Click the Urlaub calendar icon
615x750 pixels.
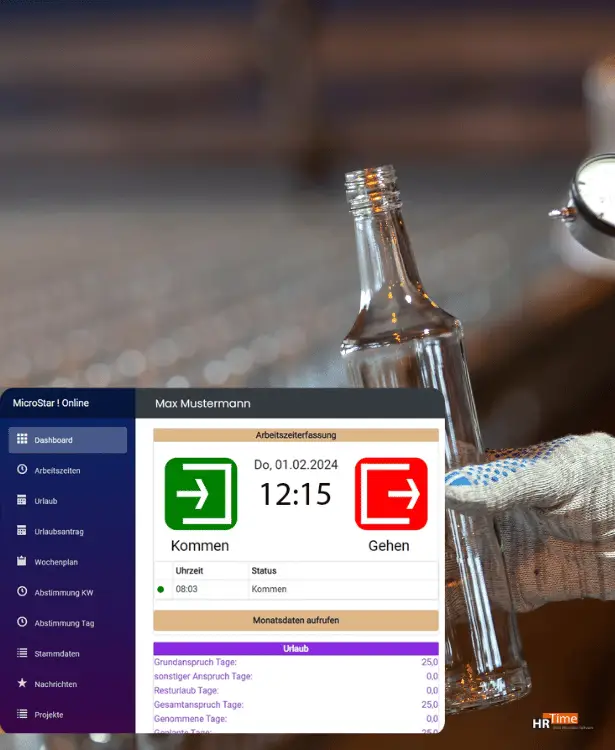point(22,500)
